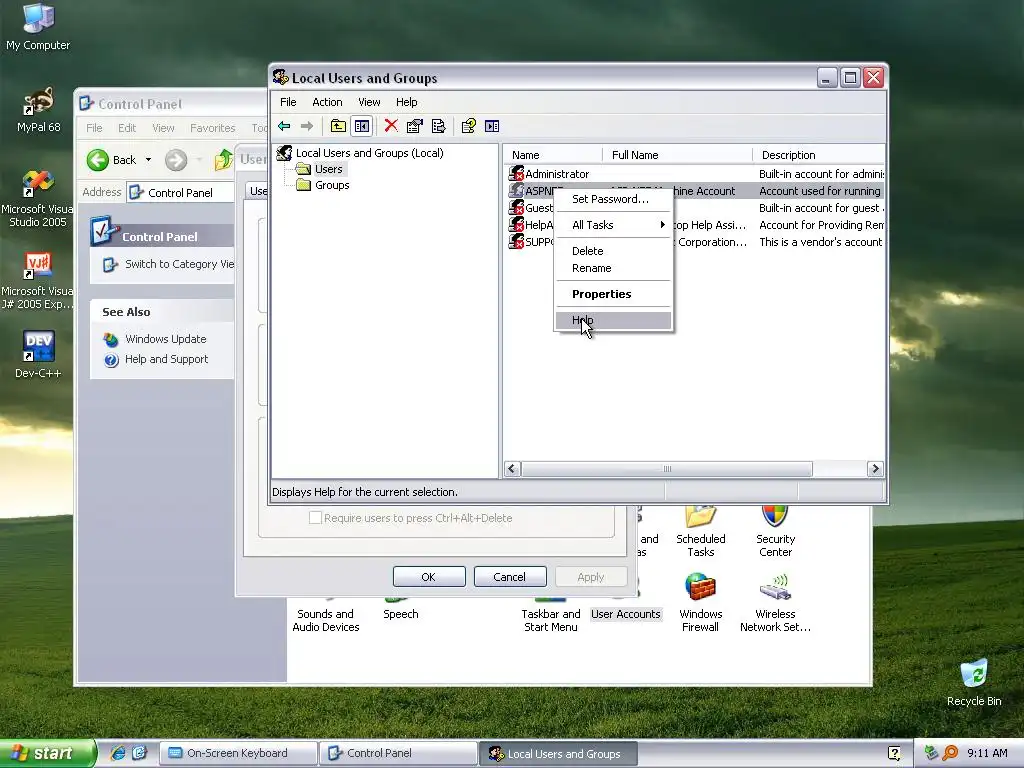The width and height of the screenshot is (1024, 768).
Task: Open My Computer on the desktop
Action: pos(38,27)
